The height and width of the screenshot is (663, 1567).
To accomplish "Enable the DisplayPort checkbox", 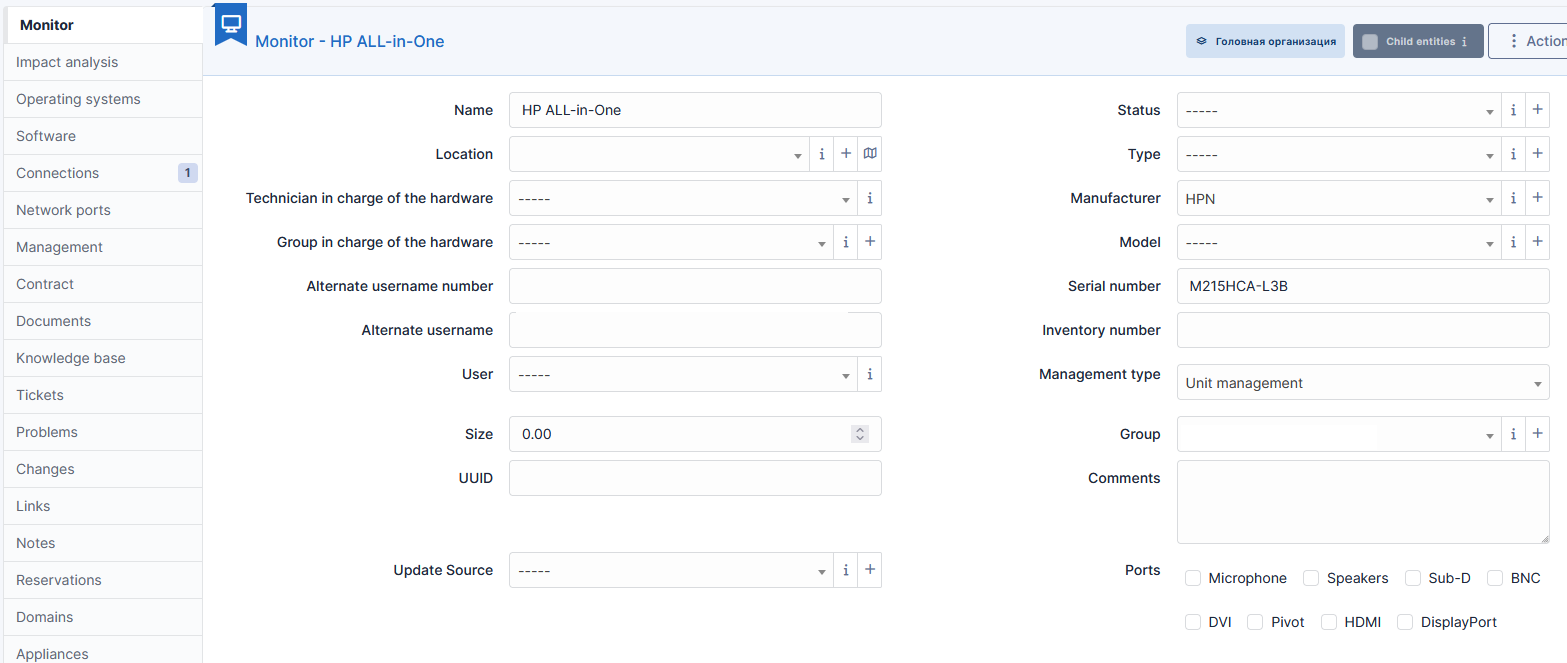I will (x=1405, y=622).
